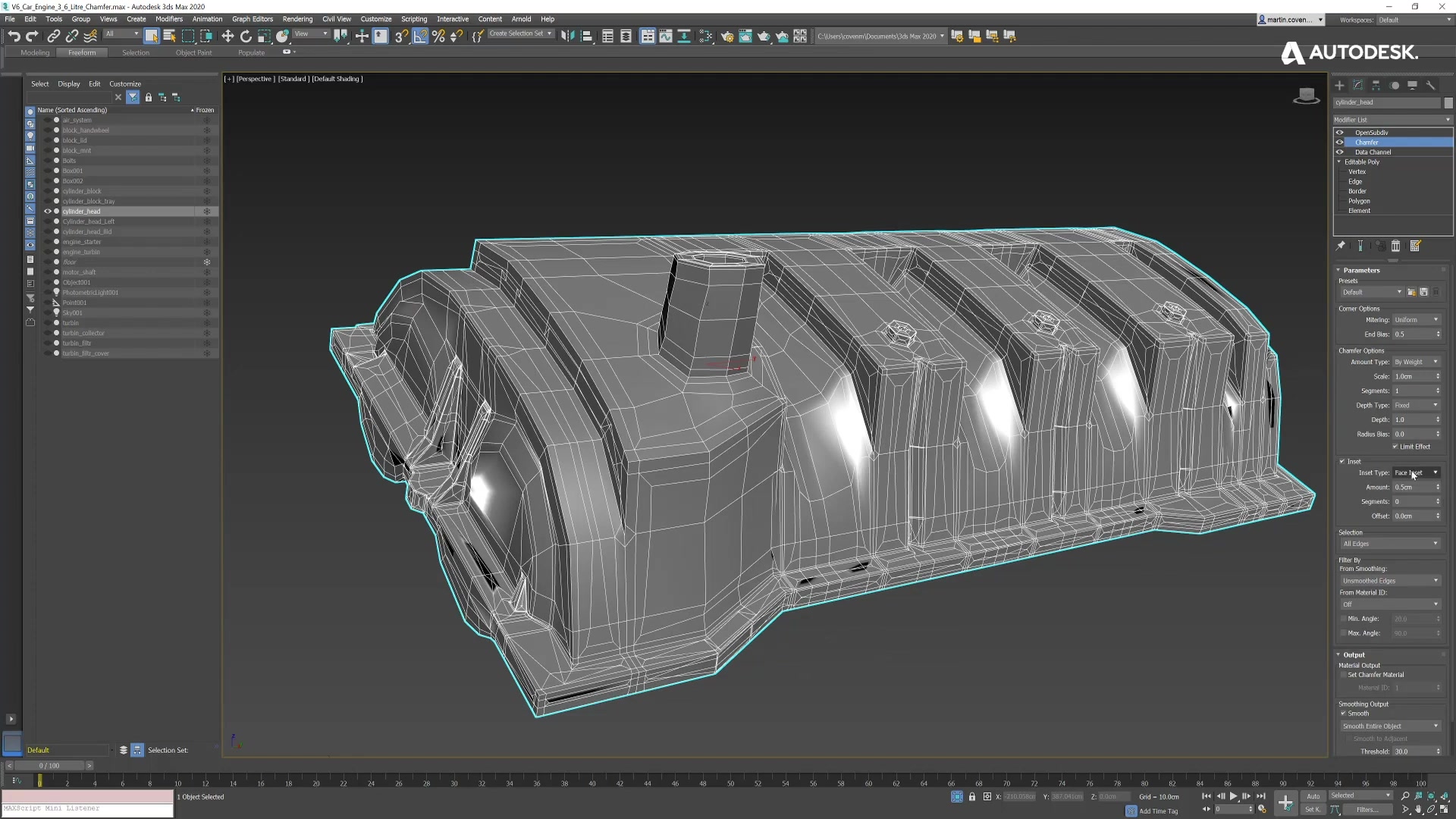Uncheck the Limit Effect checkbox
Screen dimensions: 1456x819
click(x=1395, y=447)
